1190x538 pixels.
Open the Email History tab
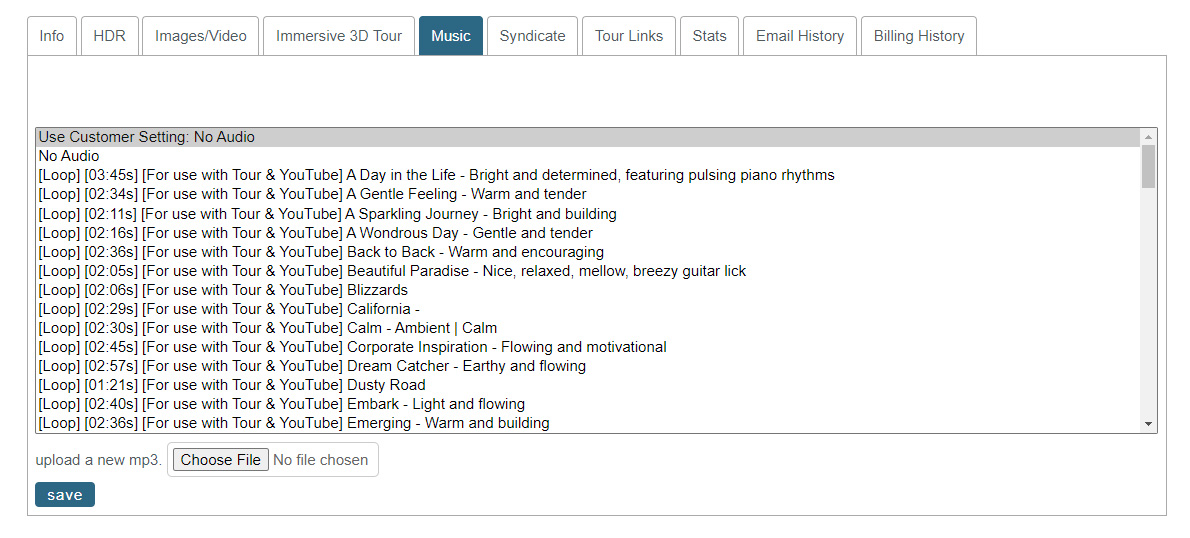799,36
